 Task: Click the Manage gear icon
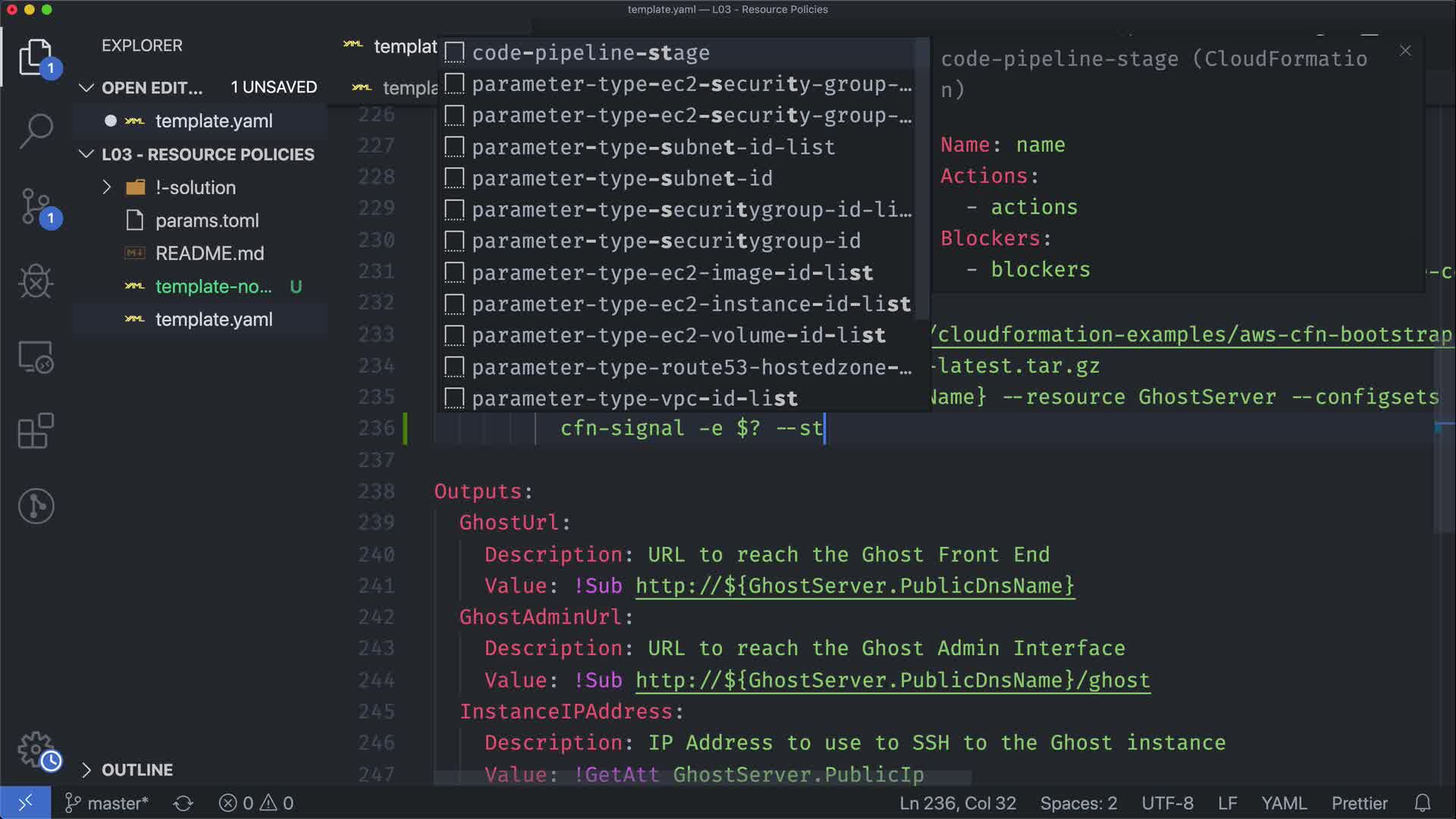(x=36, y=749)
